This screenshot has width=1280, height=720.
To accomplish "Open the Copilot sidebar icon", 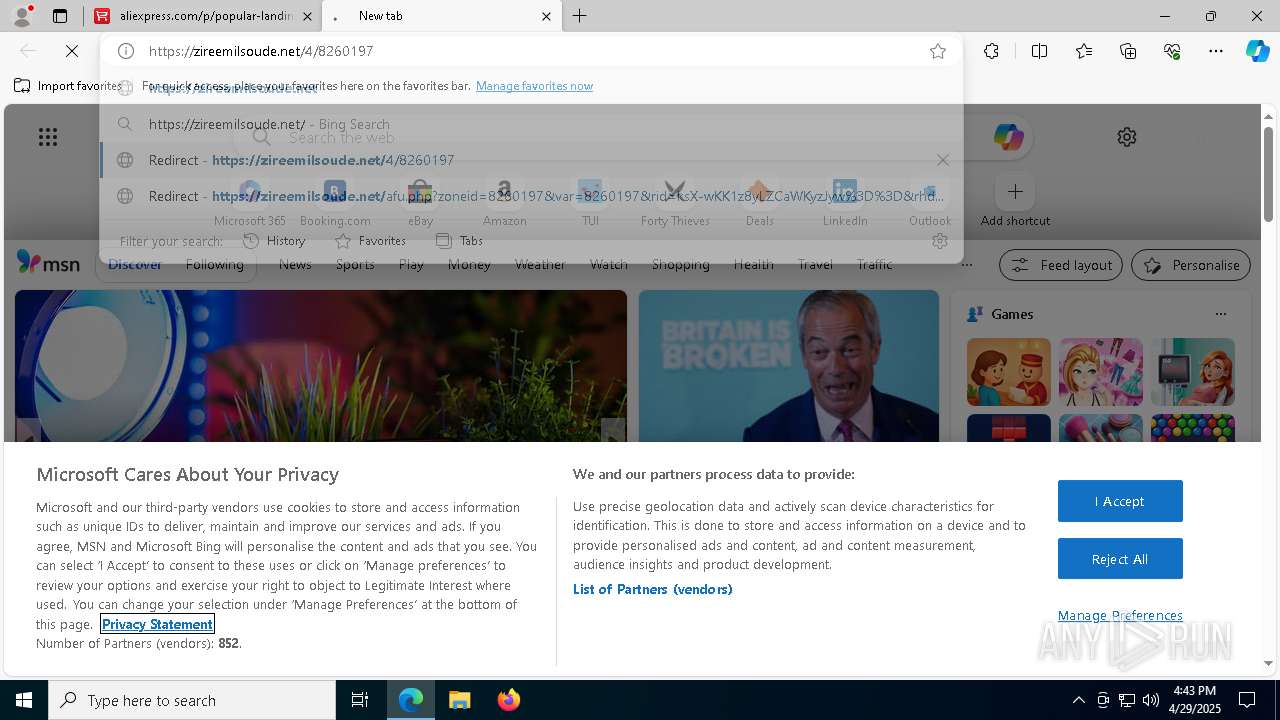I will [x=1257, y=51].
